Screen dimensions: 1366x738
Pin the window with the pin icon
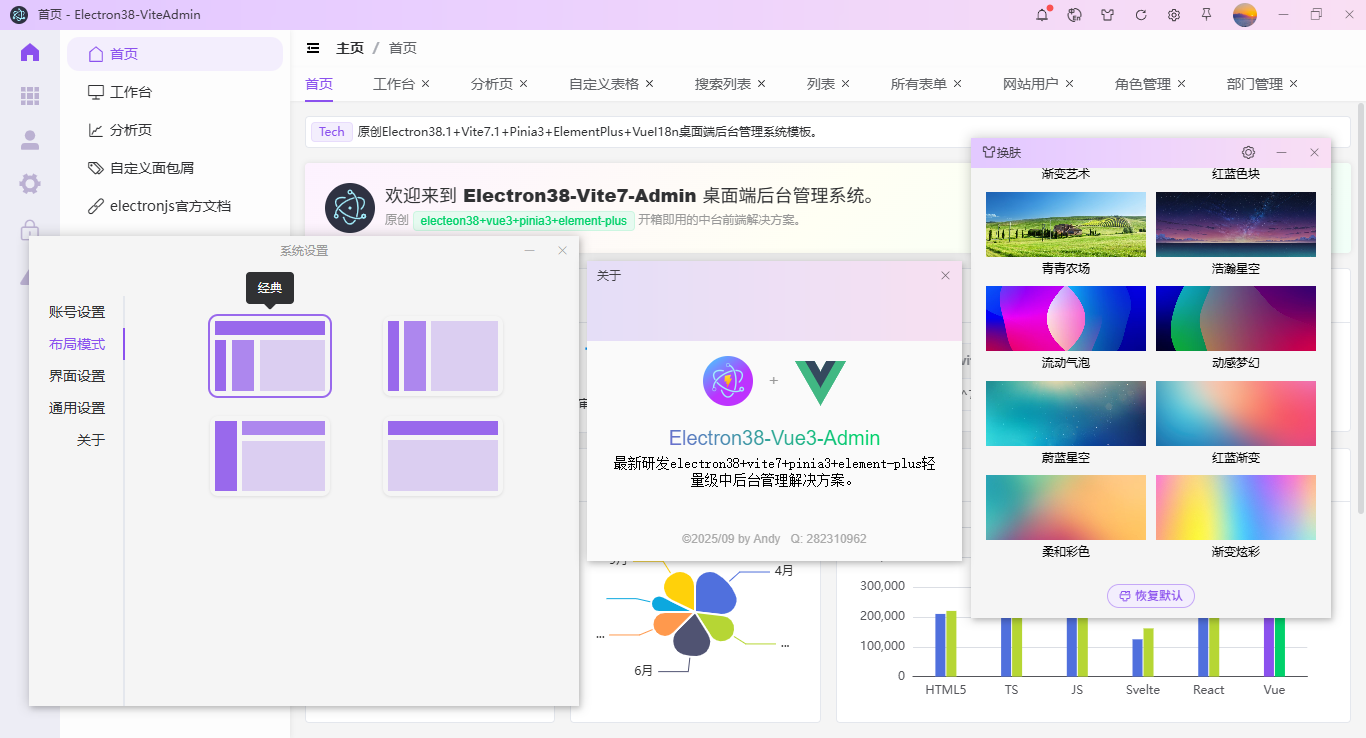(1206, 15)
